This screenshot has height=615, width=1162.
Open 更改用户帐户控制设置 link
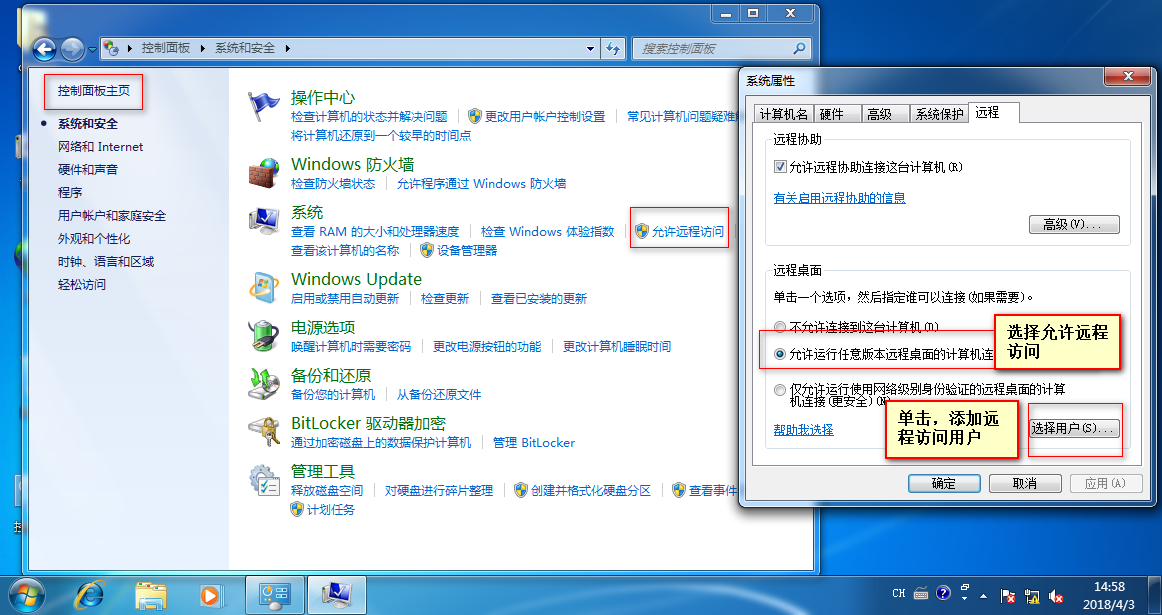tap(545, 116)
